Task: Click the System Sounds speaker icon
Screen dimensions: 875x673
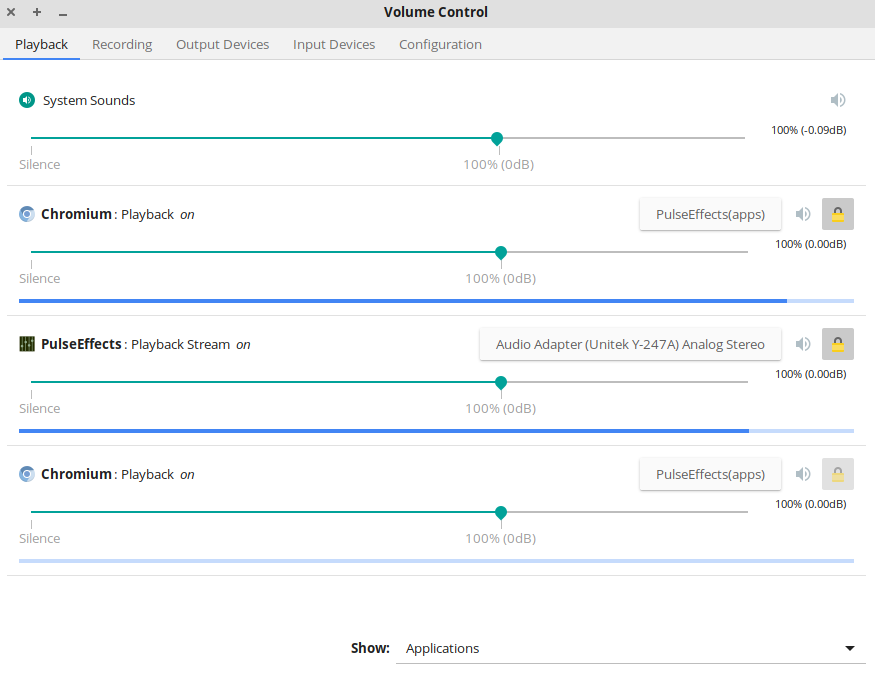Action: pos(27,100)
